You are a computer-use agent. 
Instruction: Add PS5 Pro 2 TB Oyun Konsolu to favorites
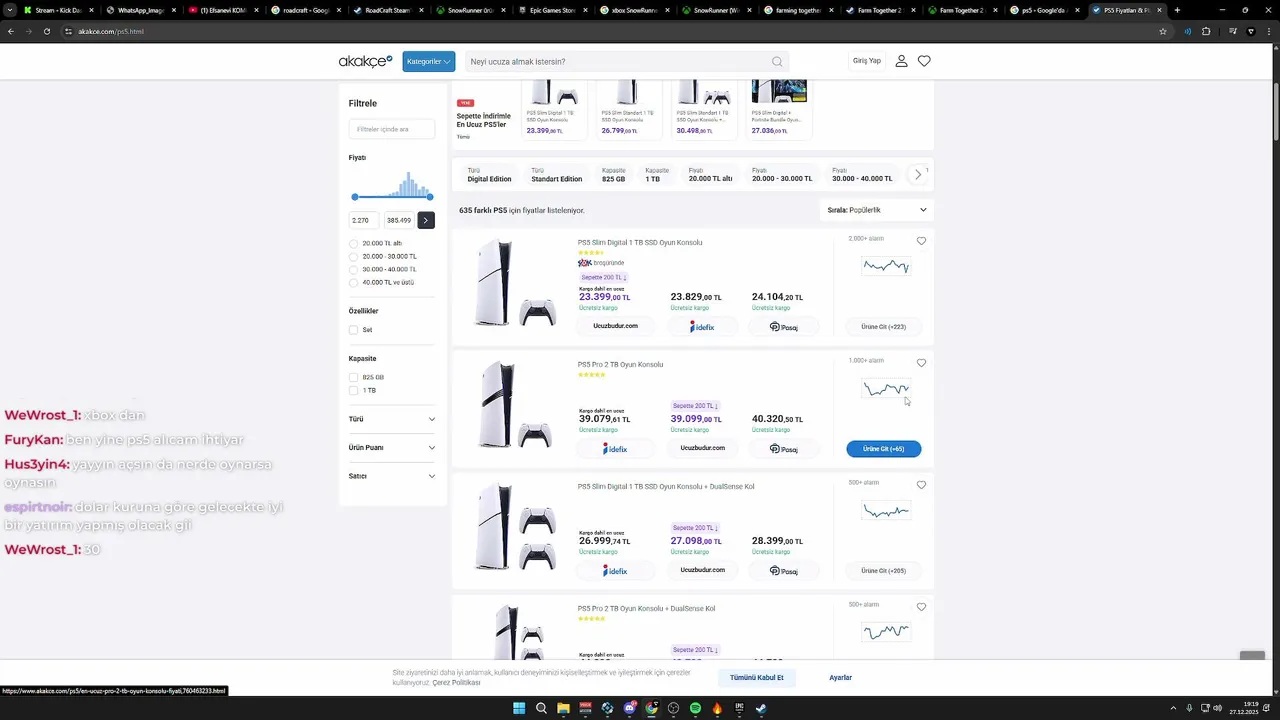click(x=921, y=363)
